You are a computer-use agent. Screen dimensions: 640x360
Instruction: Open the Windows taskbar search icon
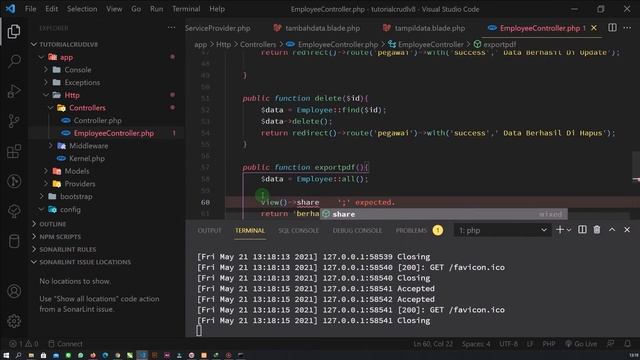pyautogui.click(x=18, y=356)
